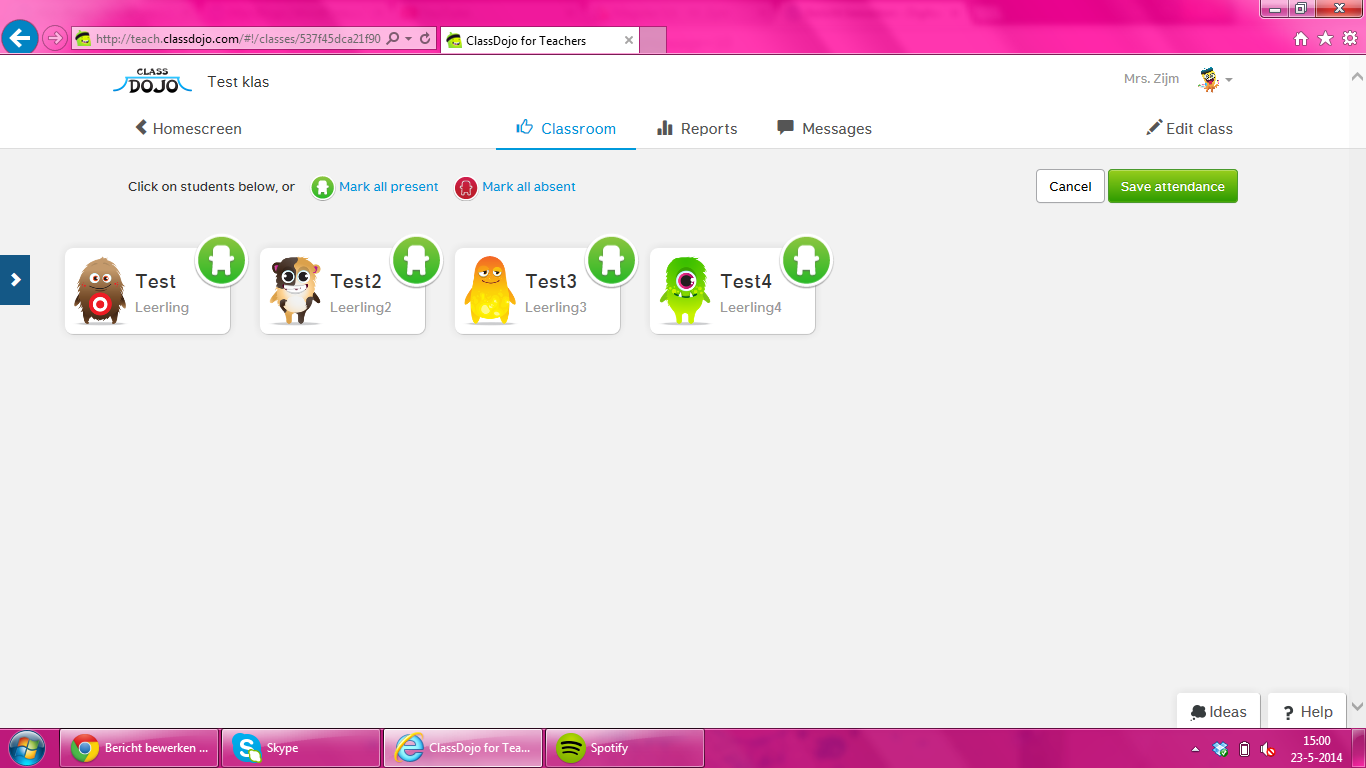This screenshot has width=1366, height=768.
Task: Toggle attendance badge for Test Leerling
Action: (x=221, y=261)
